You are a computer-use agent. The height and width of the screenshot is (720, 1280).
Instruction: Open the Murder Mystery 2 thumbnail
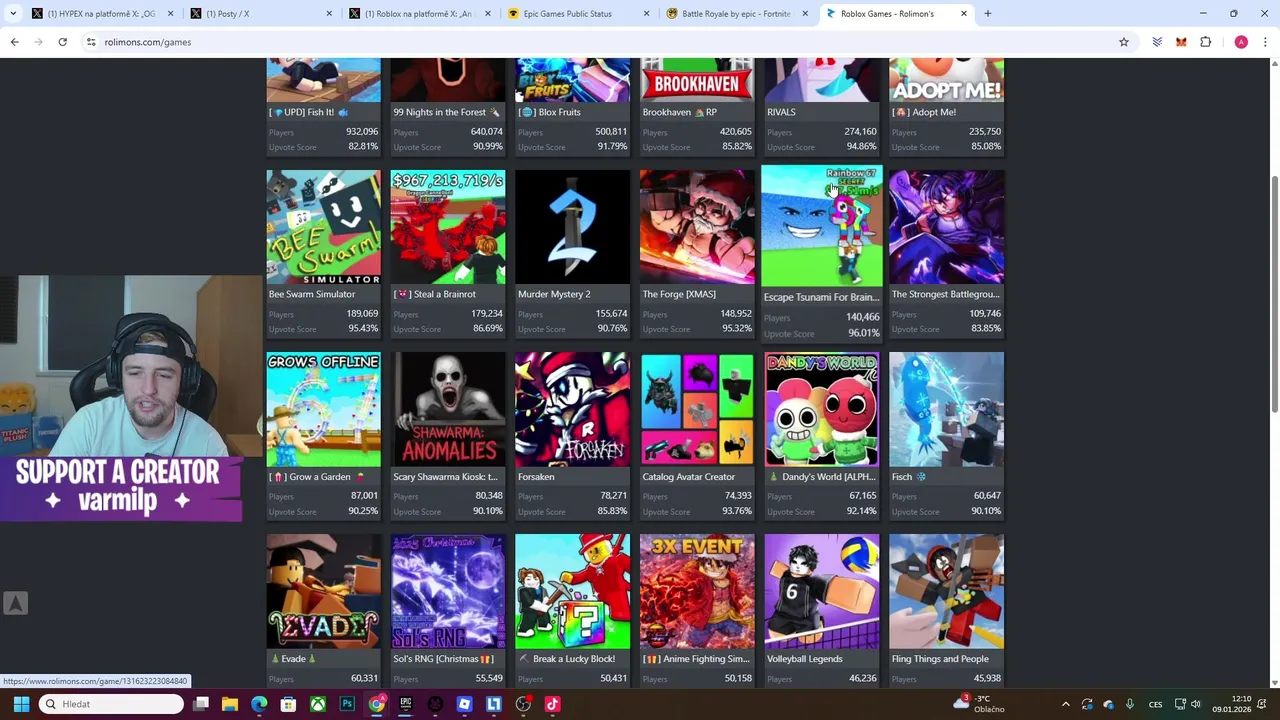(572, 227)
